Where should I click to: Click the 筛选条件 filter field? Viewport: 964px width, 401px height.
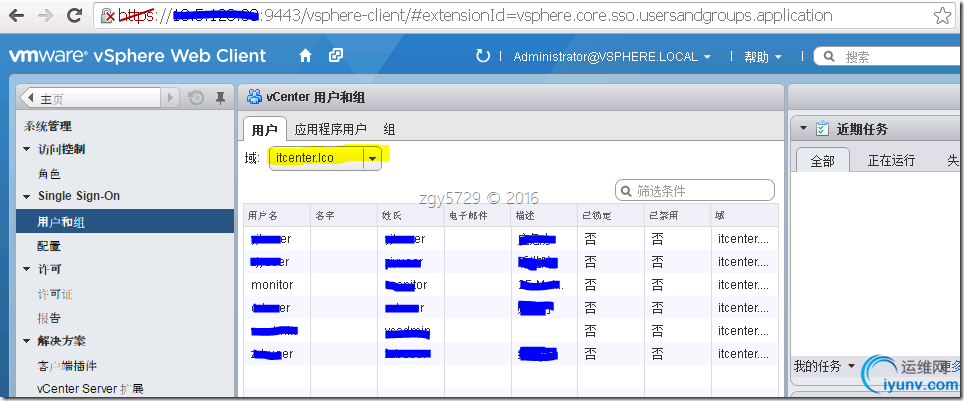[x=695, y=191]
